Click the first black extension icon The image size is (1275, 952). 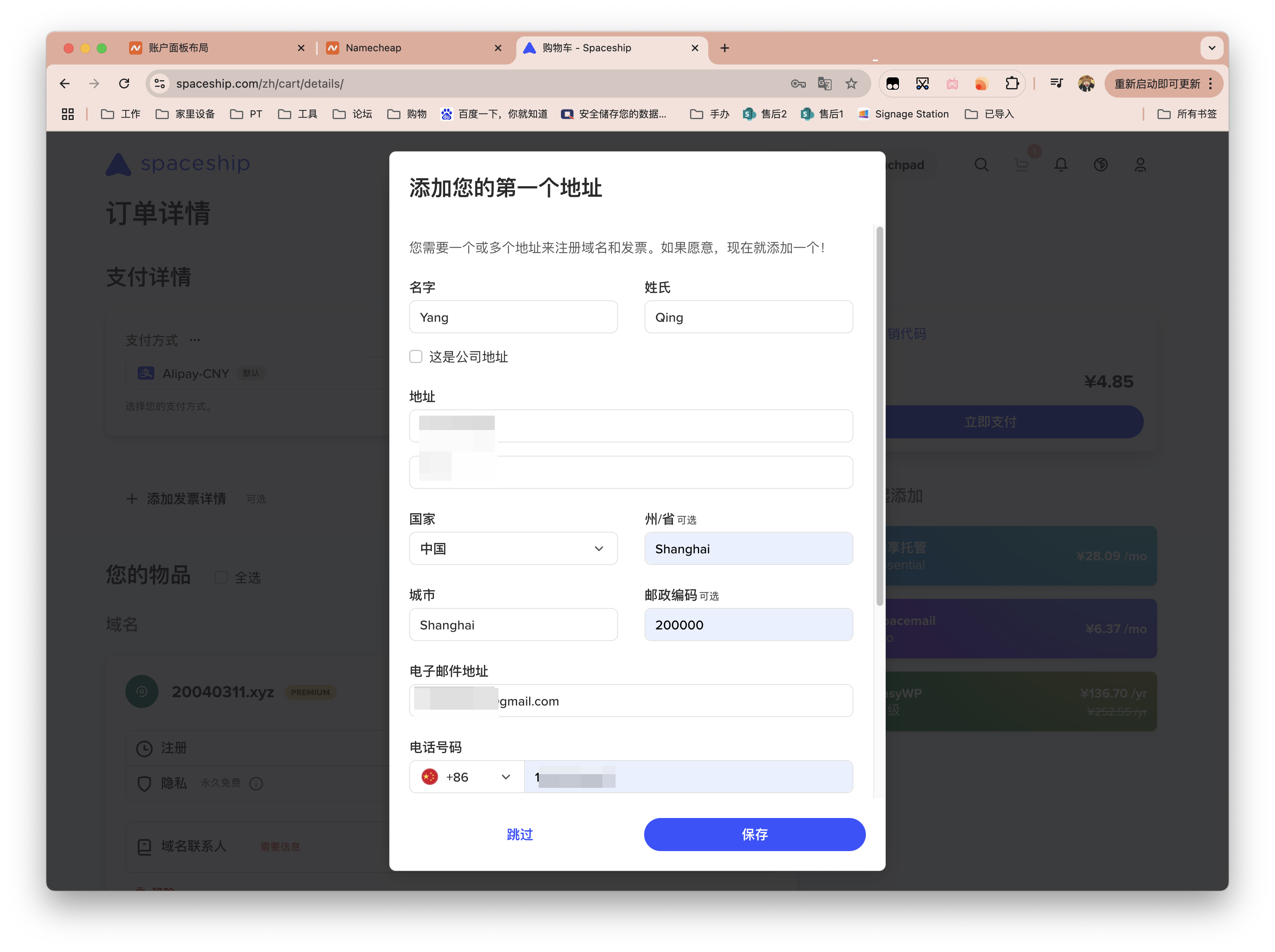[x=892, y=84]
